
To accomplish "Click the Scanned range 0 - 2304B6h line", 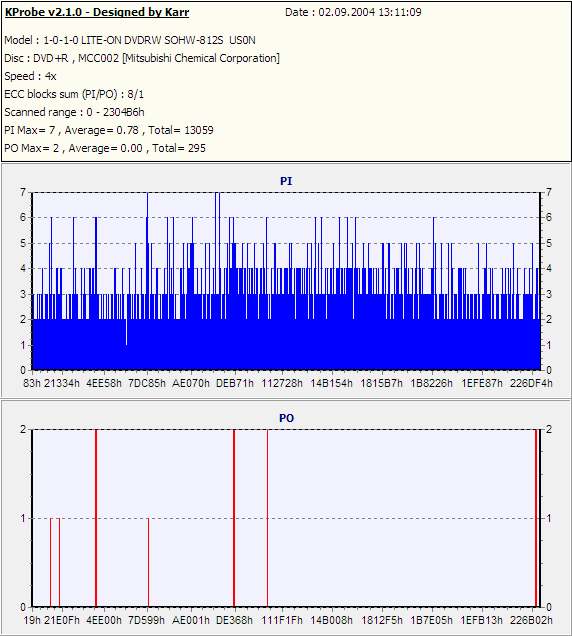I will pos(74,112).
